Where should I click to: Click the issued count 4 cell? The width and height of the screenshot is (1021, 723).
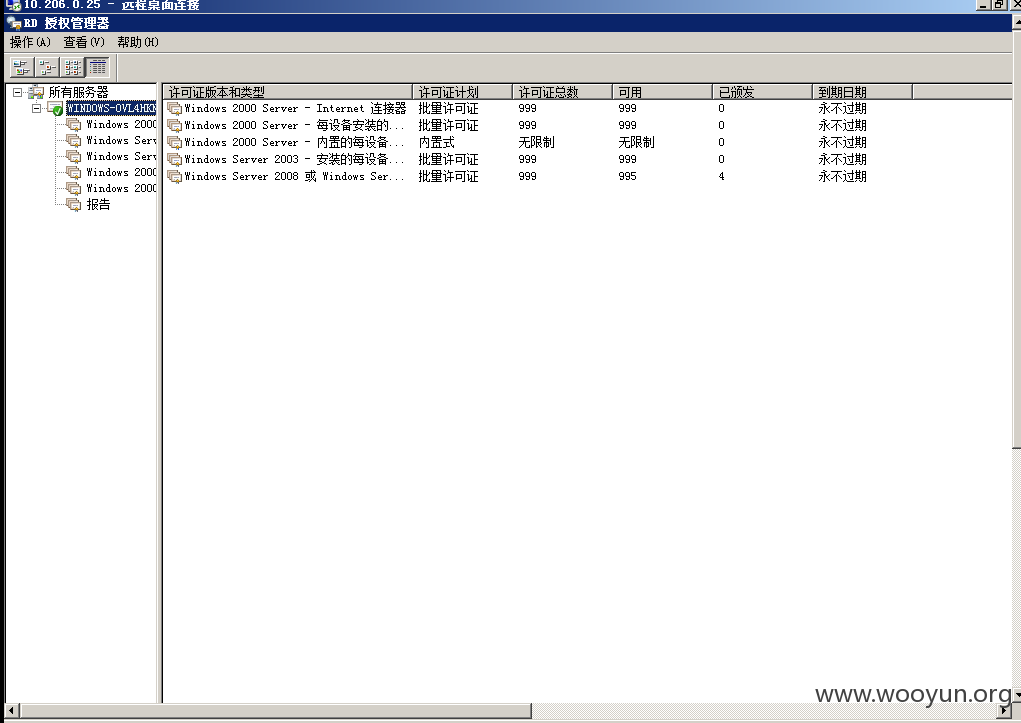click(721, 176)
